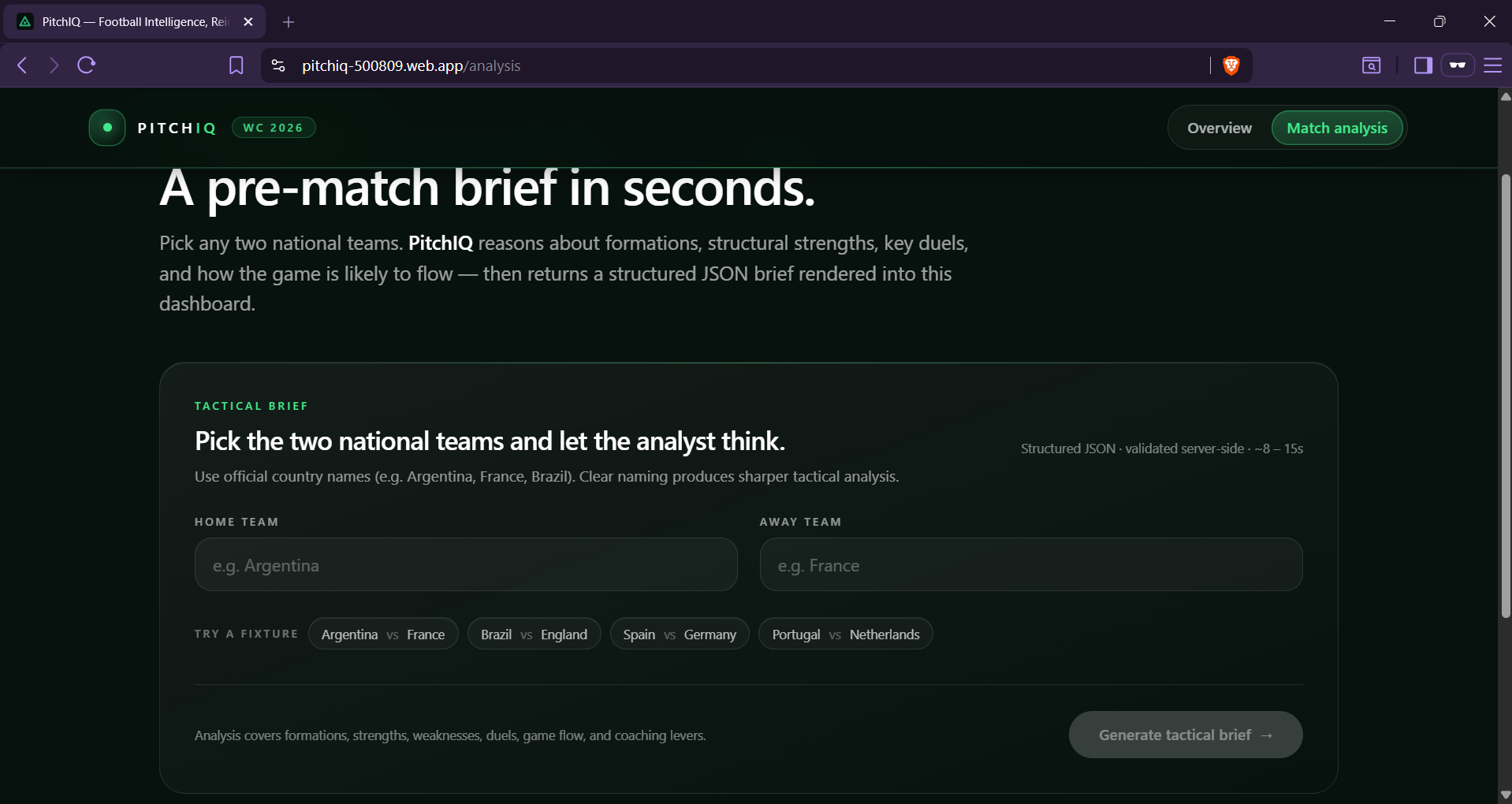Click the browser forward arrow

[x=54, y=65]
